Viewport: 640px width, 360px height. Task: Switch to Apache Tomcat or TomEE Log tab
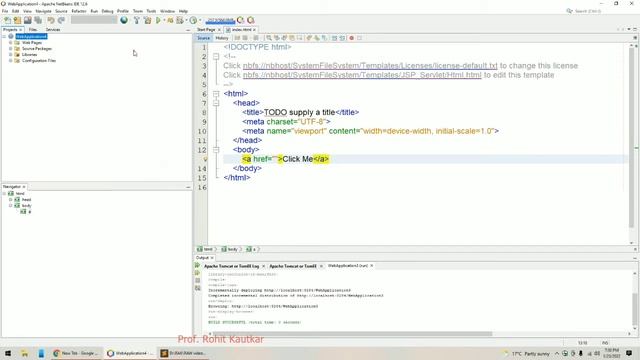[231, 266]
